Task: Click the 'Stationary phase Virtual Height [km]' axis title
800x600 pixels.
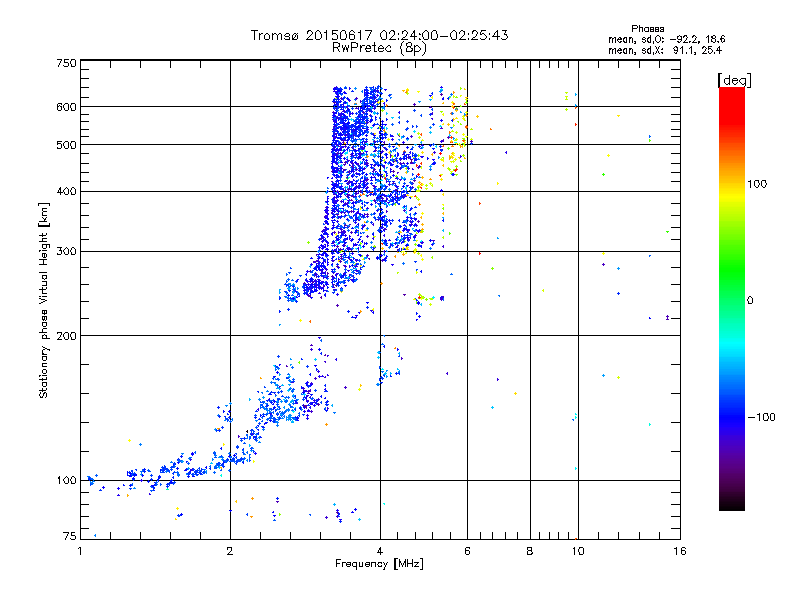Action: [44, 300]
